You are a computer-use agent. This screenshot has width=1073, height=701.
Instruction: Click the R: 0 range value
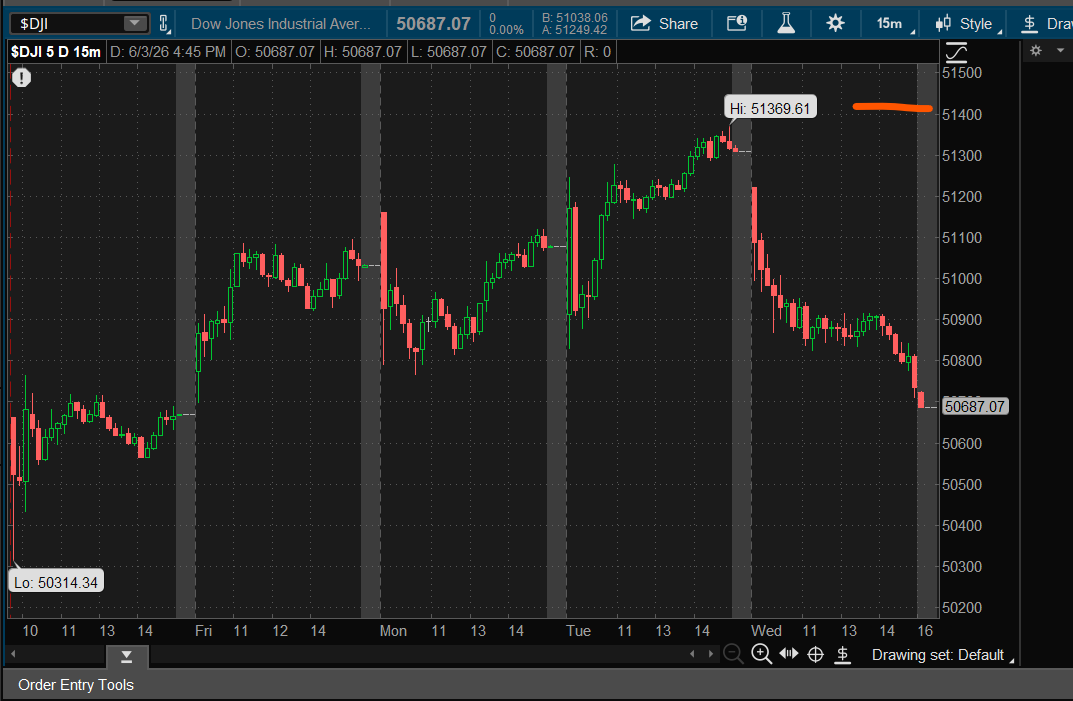(597, 52)
